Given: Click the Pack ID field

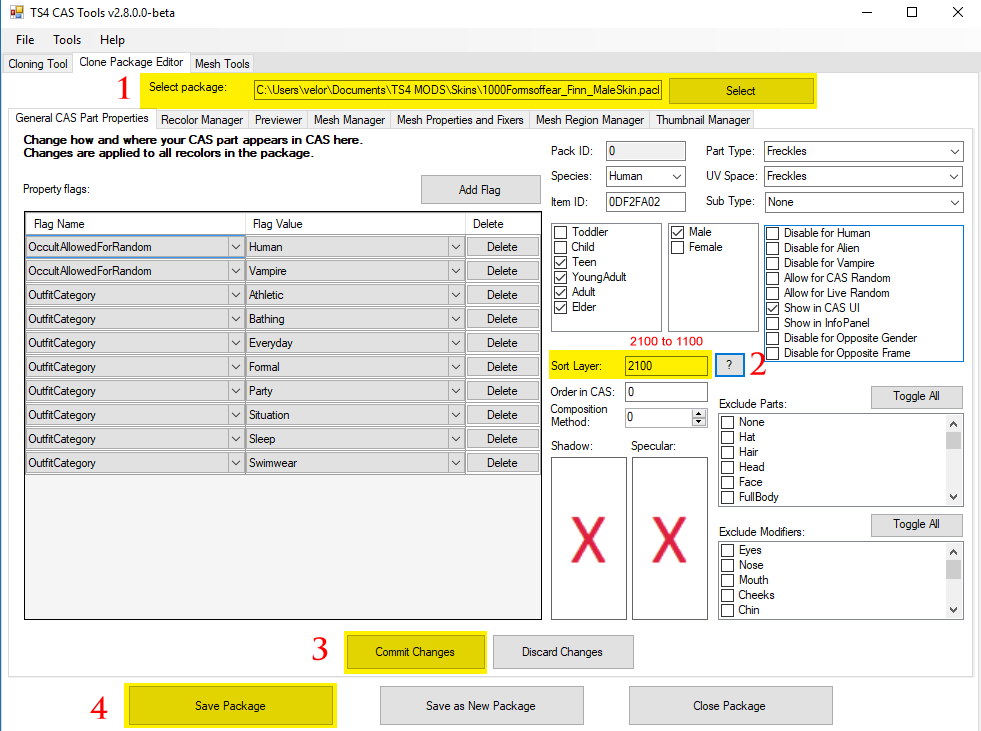Looking at the screenshot, I should (646, 151).
